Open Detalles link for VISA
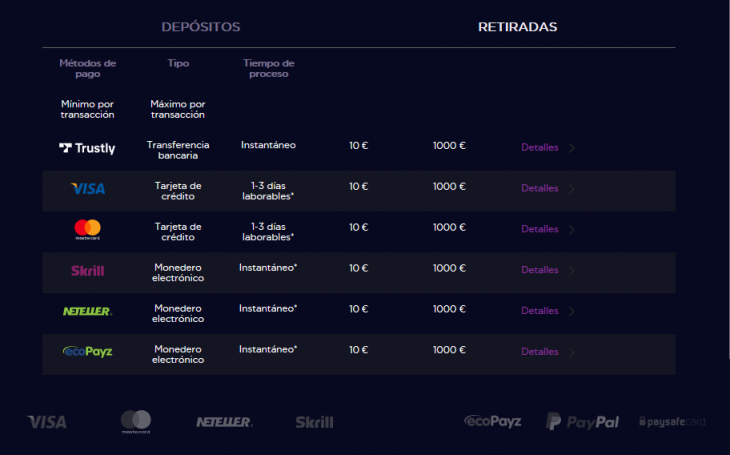The height and width of the screenshot is (455, 730). (540, 188)
